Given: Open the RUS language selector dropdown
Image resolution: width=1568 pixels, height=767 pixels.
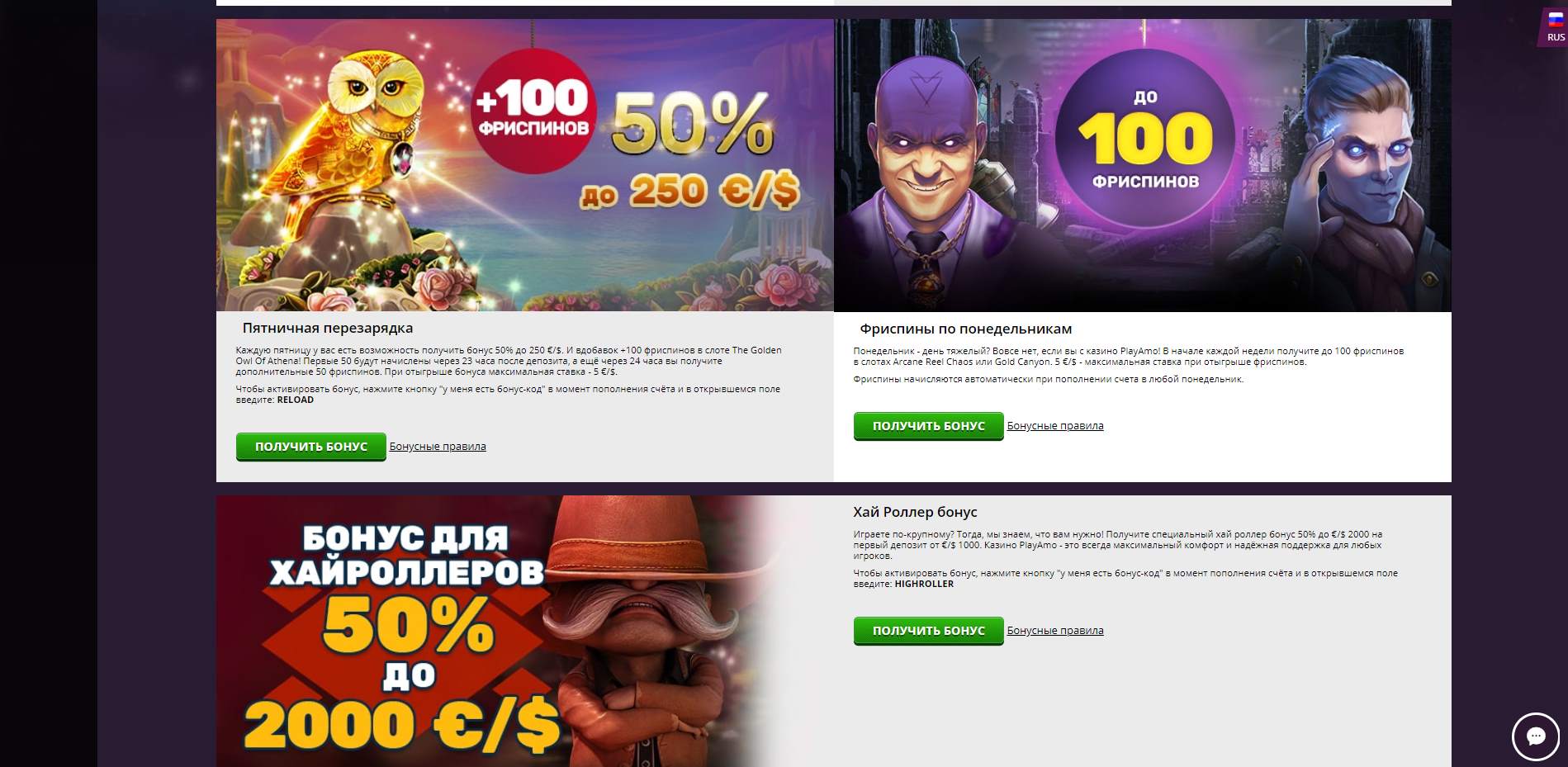Looking at the screenshot, I should [x=1554, y=29].
